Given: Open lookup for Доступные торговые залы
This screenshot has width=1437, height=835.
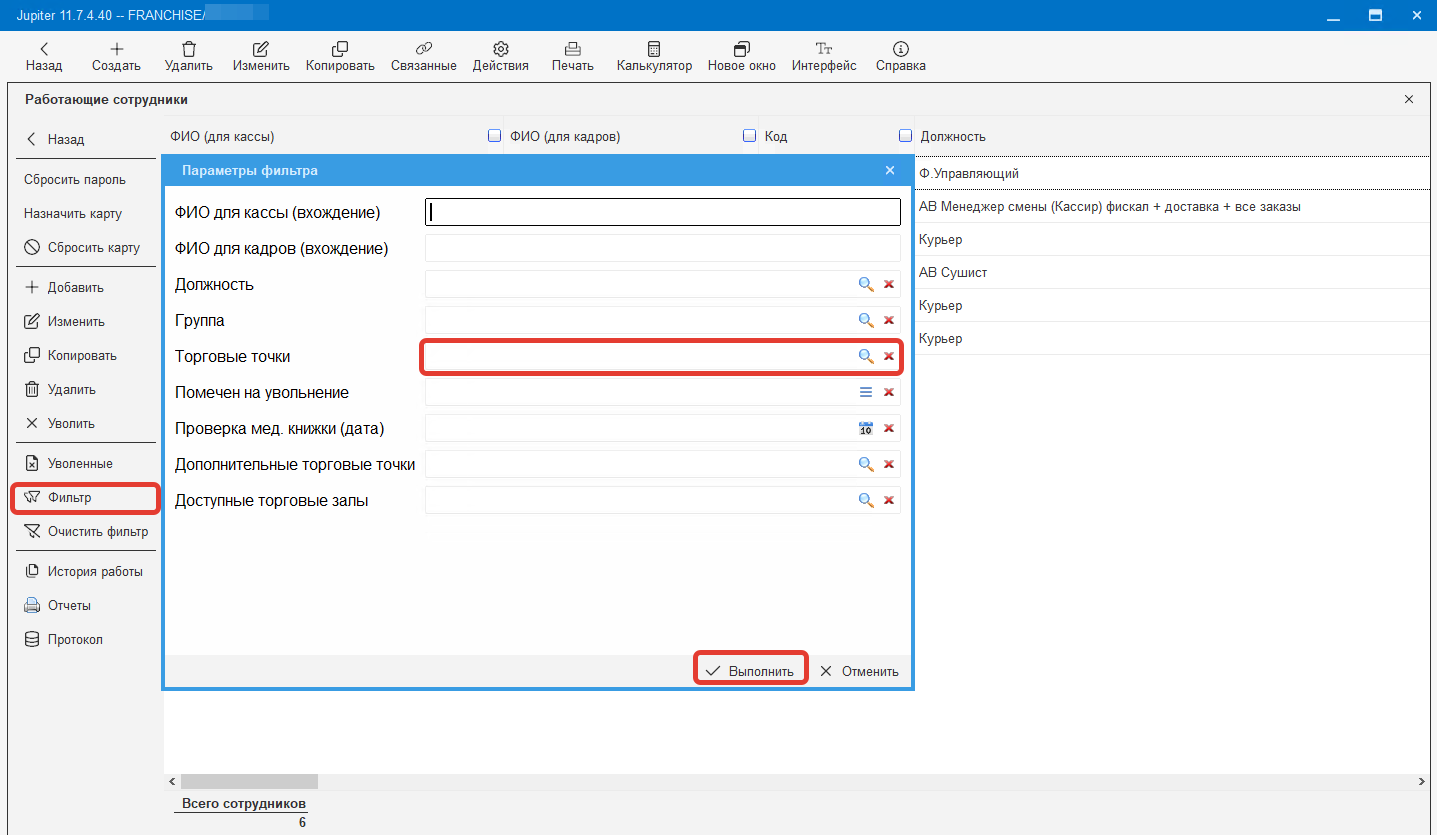Looking at the screenshot, I should pos(866,501).
